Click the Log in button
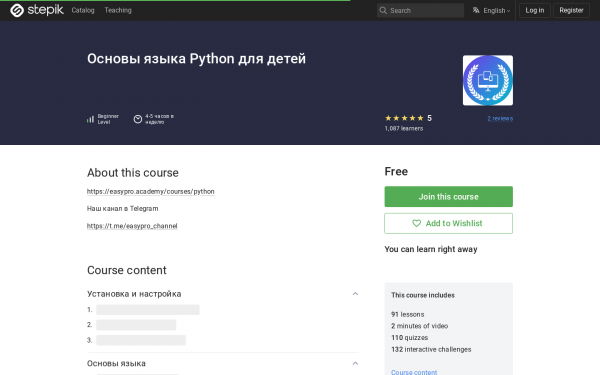 coord(535,10)
